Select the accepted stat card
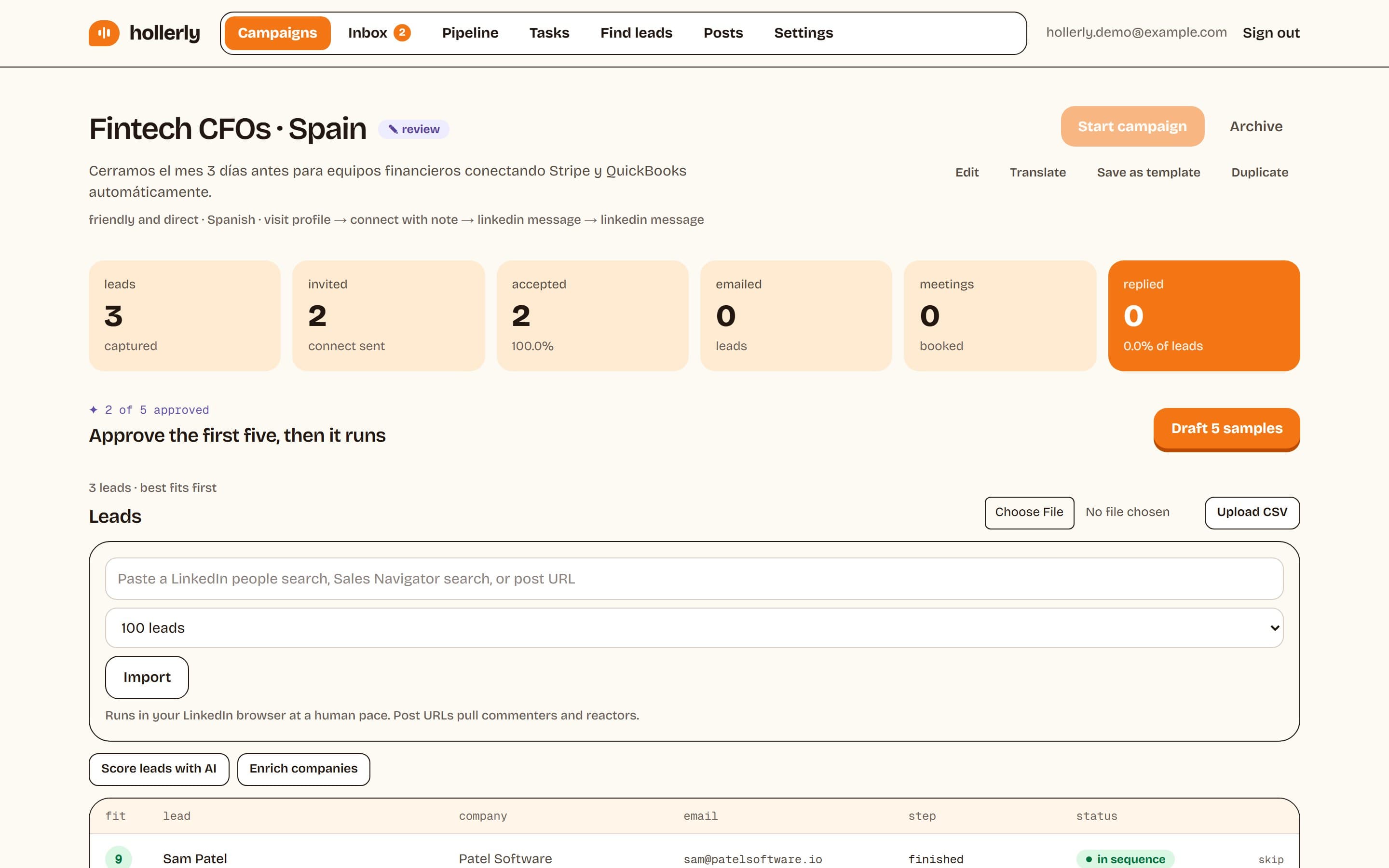1389x868 pixels. [592, 316]
